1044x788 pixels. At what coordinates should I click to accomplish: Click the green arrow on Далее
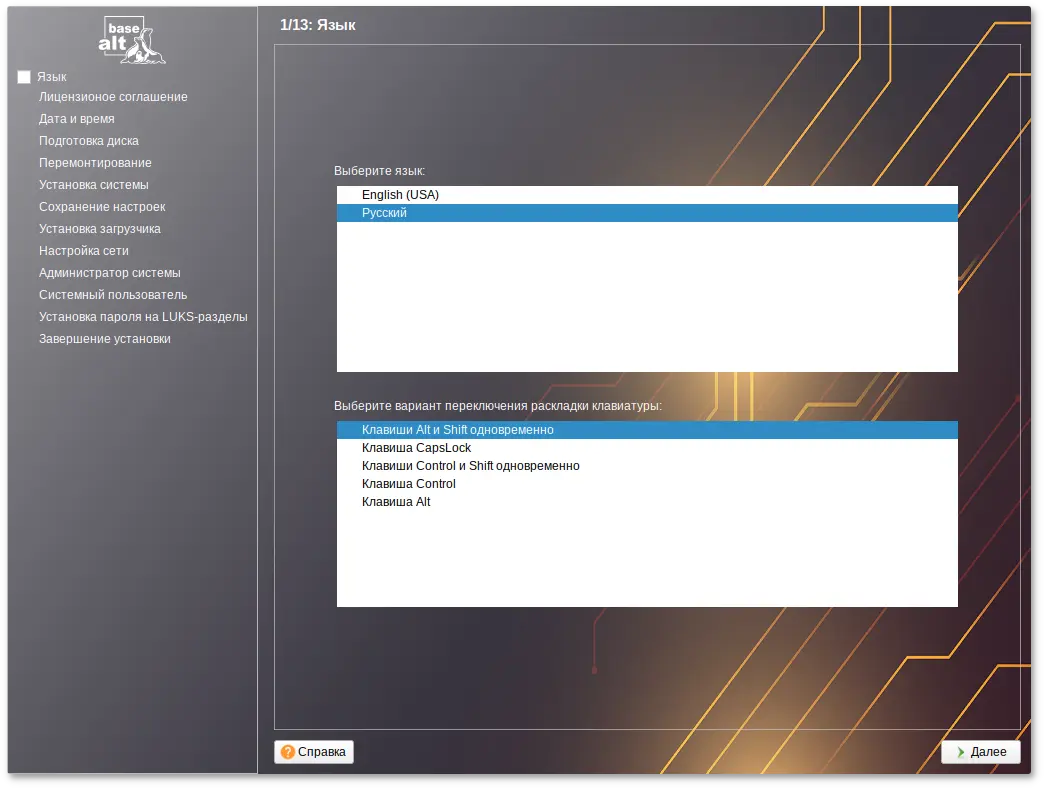point(961,752)
